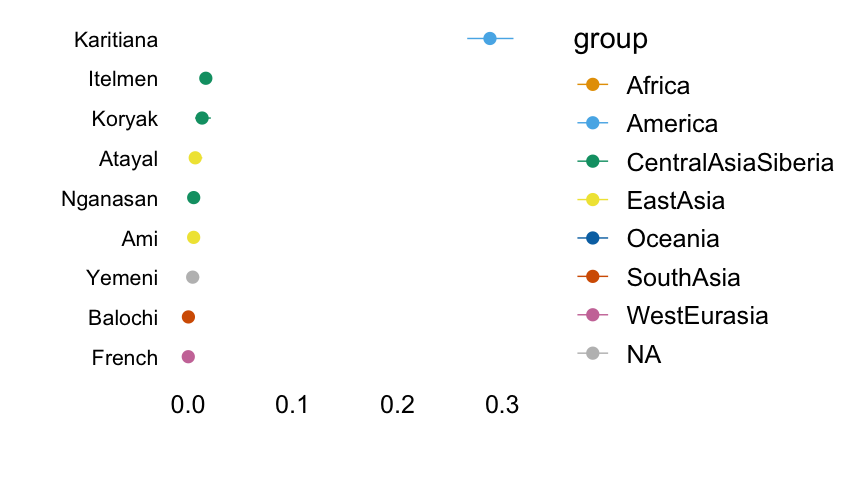Click the 0.3 x-axis tick label
The height and width of the screenshot is (480, 864).
[501, 406]
